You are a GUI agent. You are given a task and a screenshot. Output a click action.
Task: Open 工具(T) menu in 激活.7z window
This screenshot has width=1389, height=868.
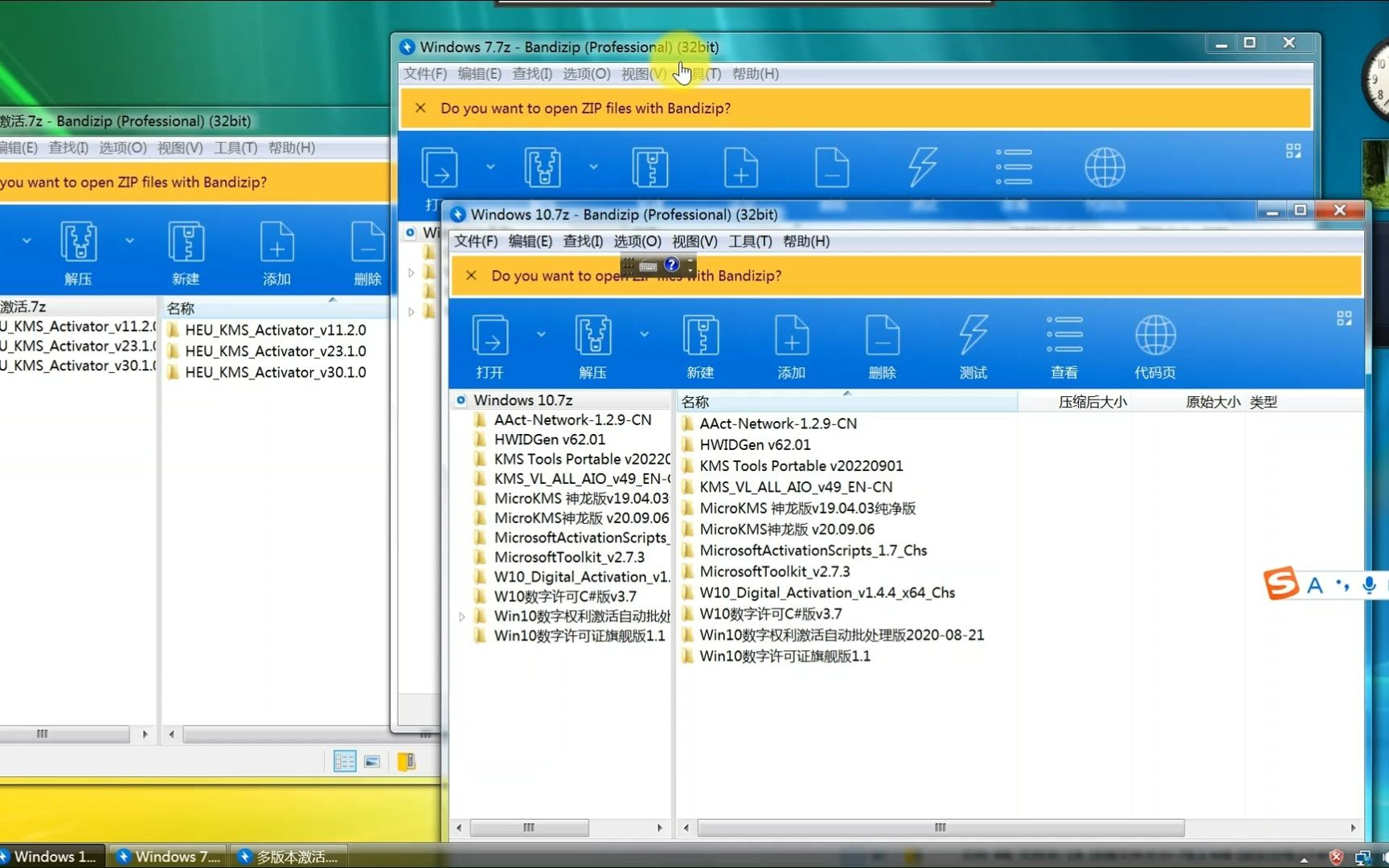coord(236,148)
